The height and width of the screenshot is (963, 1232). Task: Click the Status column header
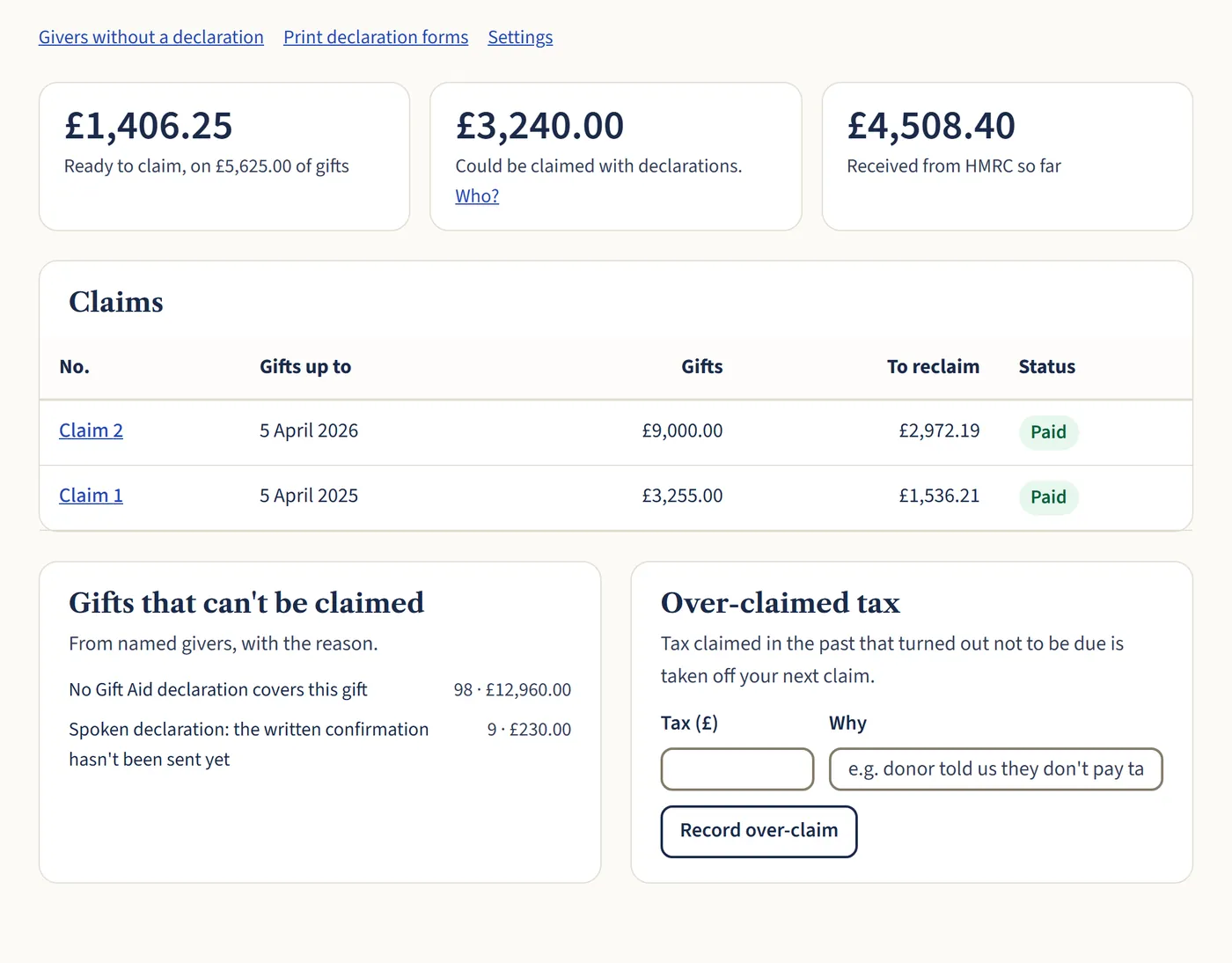click(1047, 367)
